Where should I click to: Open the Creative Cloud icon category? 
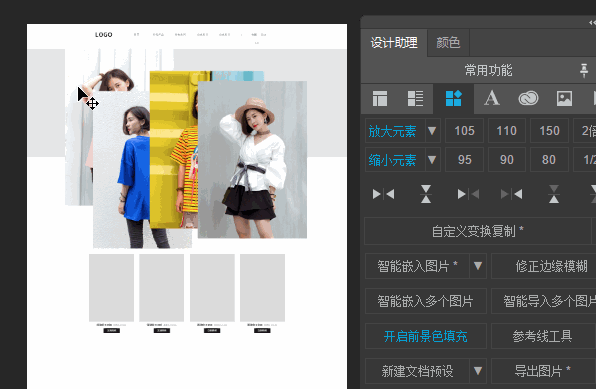point(528,98)
